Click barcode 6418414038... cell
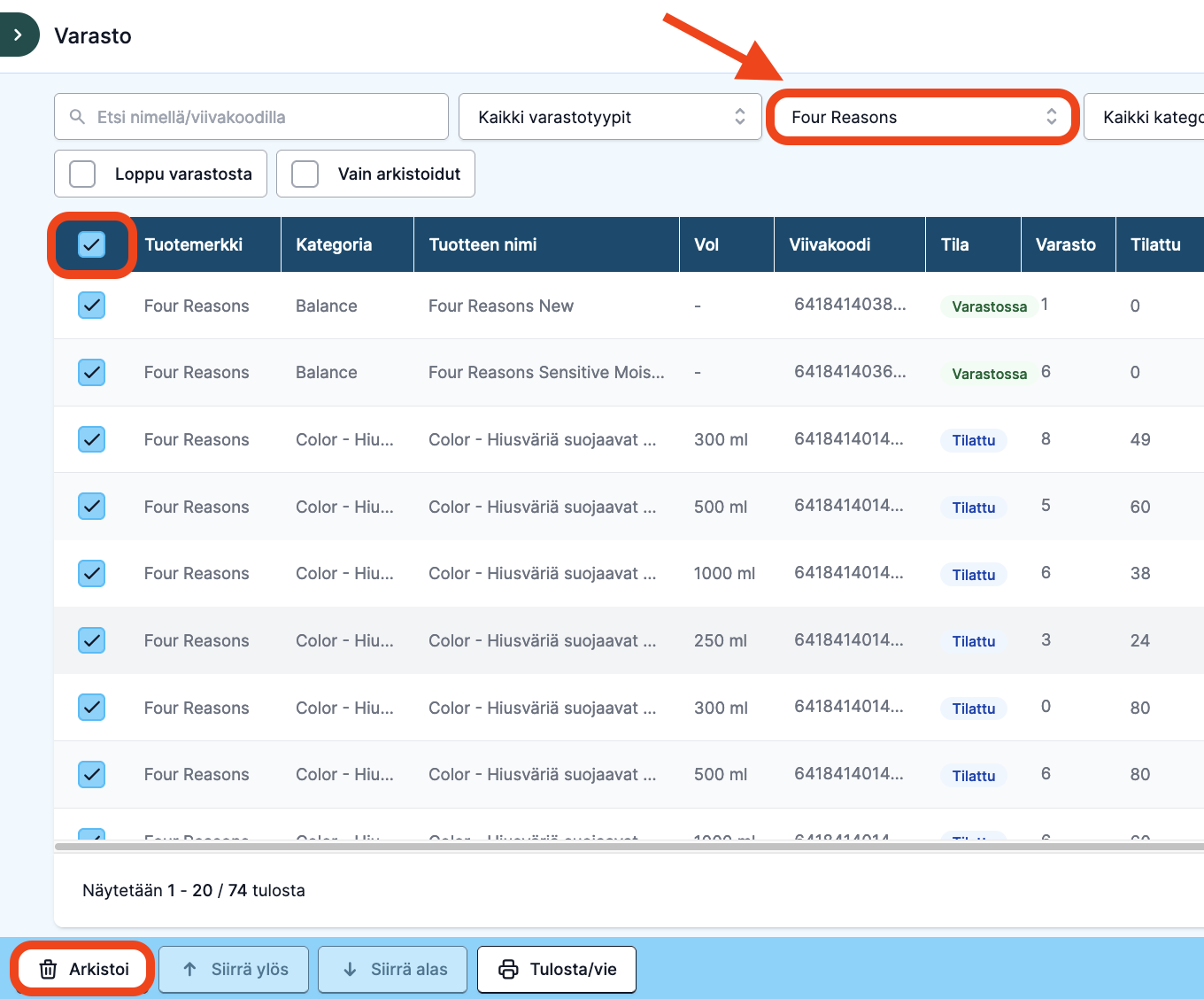The width and height of the screenshot is (1204, 999). [850, 305]
